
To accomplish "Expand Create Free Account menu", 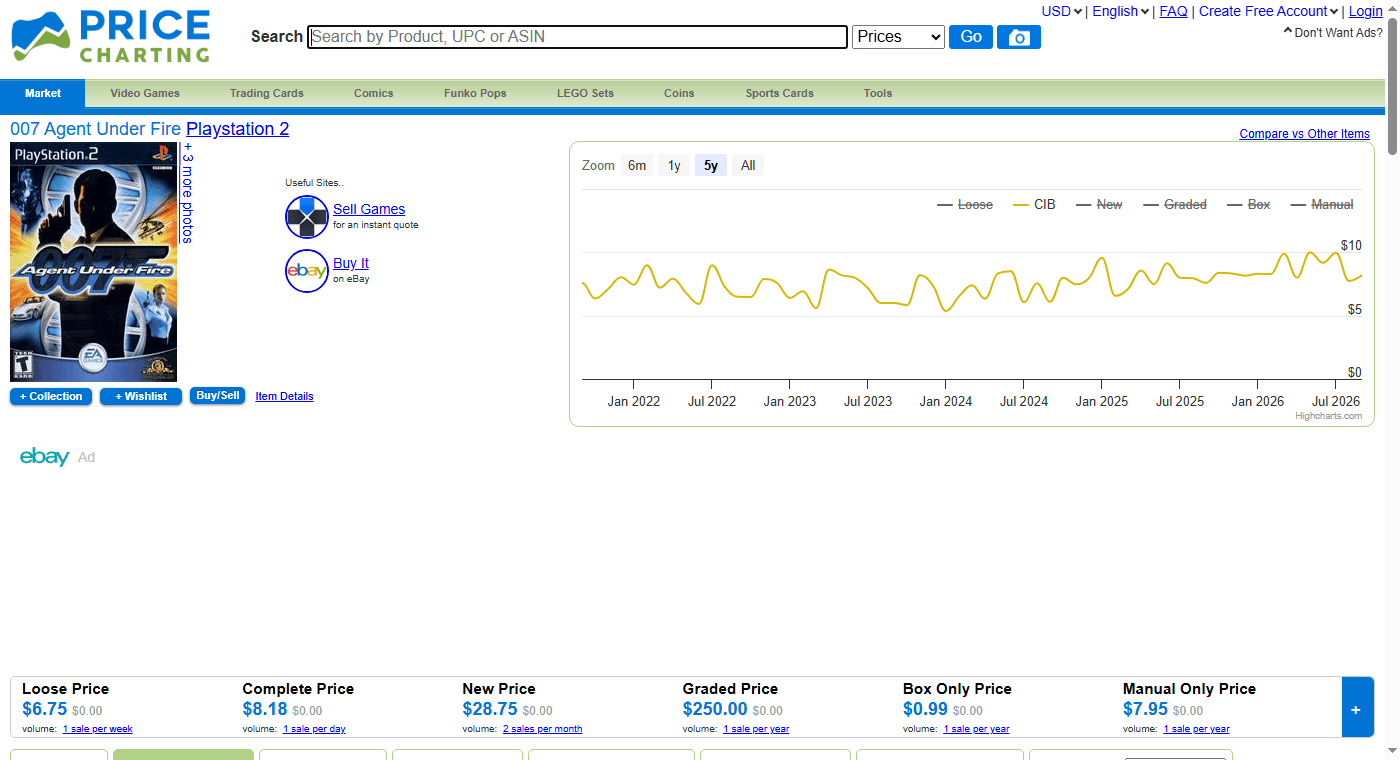I will [x=1269, y=11].
